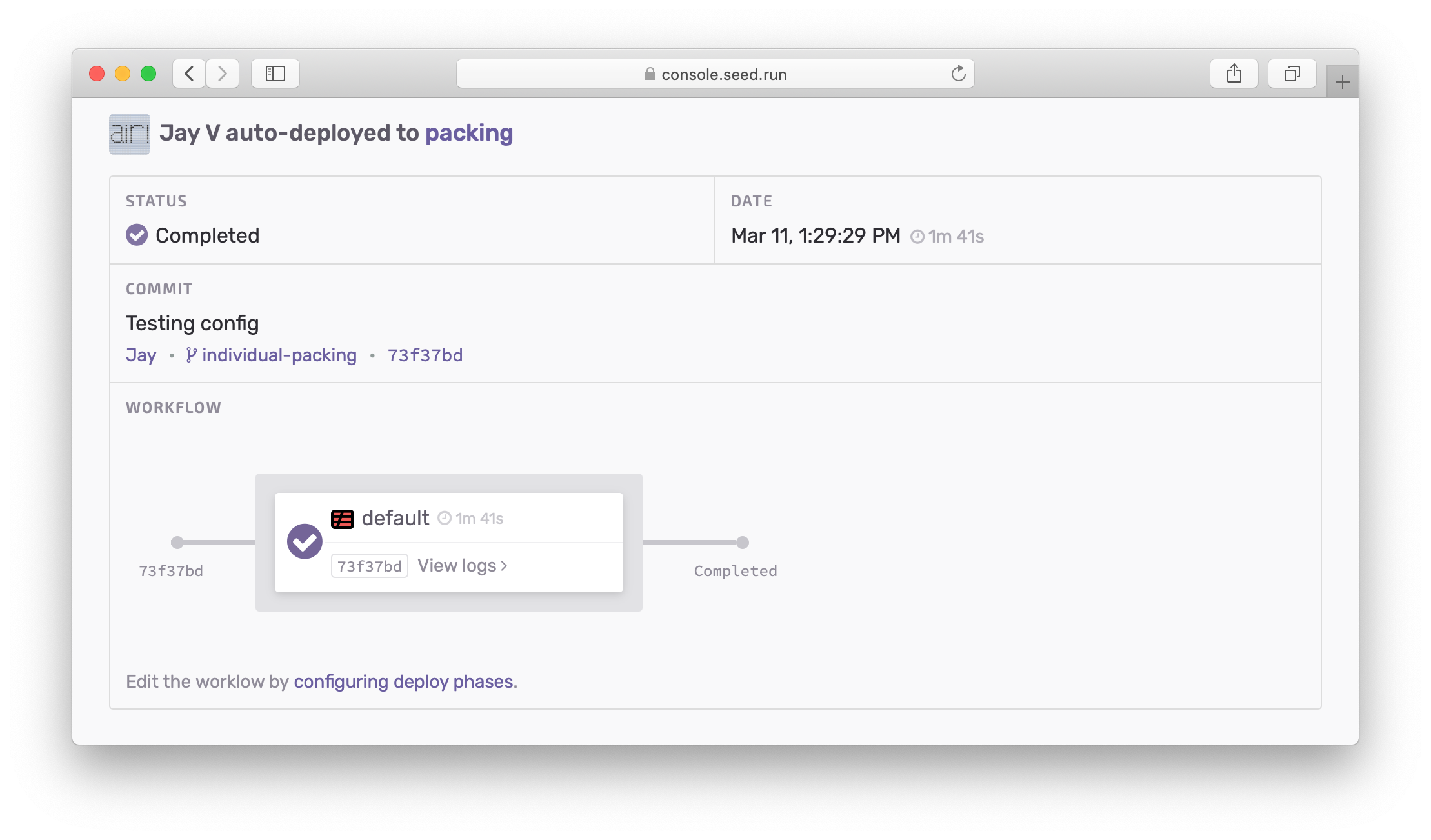Click the Completed end node on workflow line
Image resolution: width=1431 pixels, height=840 pixels.
pyautogui.click(x=743, y=543)
